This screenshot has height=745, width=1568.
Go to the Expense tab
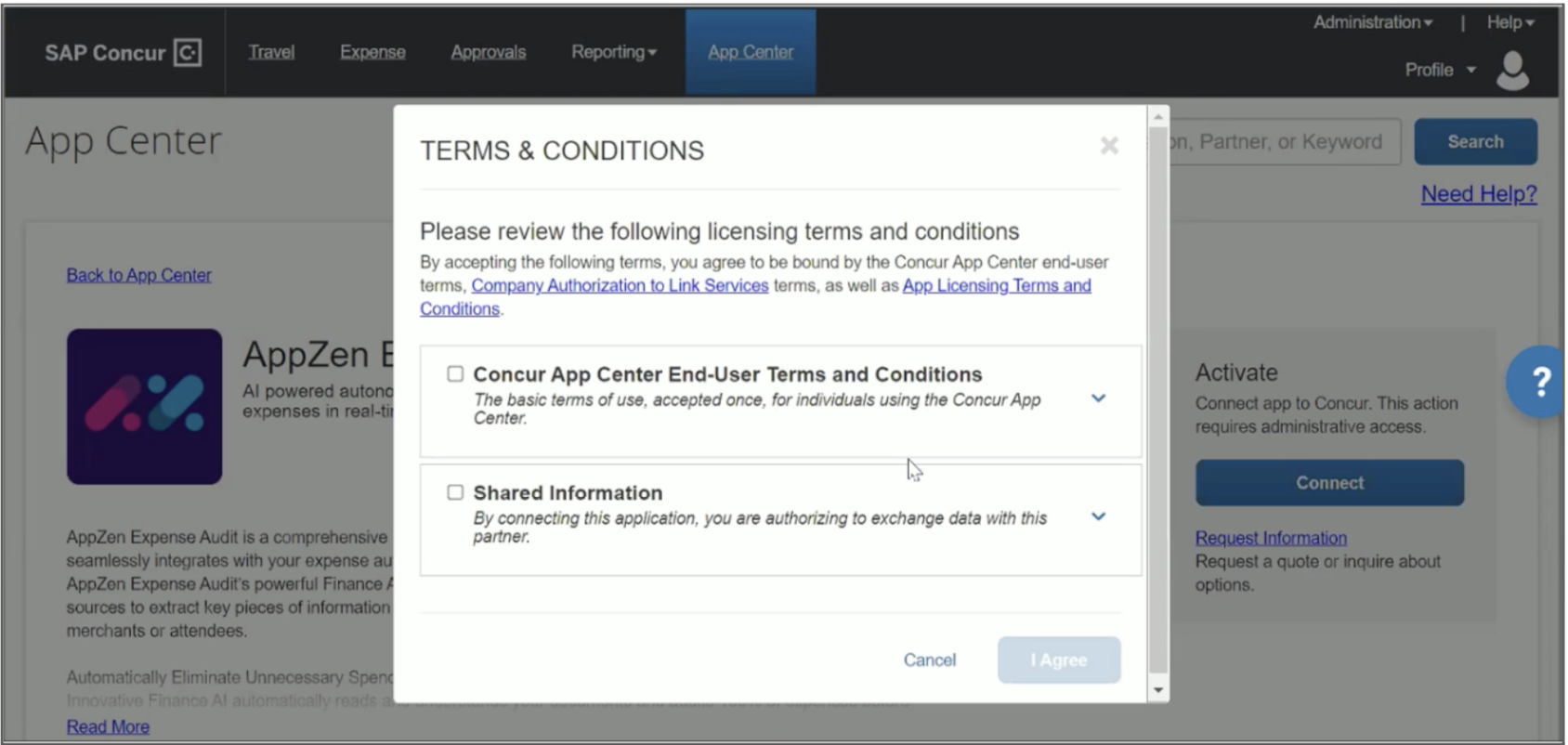click(372, 52)
